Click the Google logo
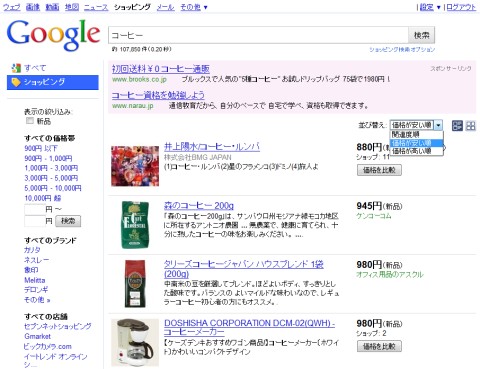480x369 pixels. 53,35
